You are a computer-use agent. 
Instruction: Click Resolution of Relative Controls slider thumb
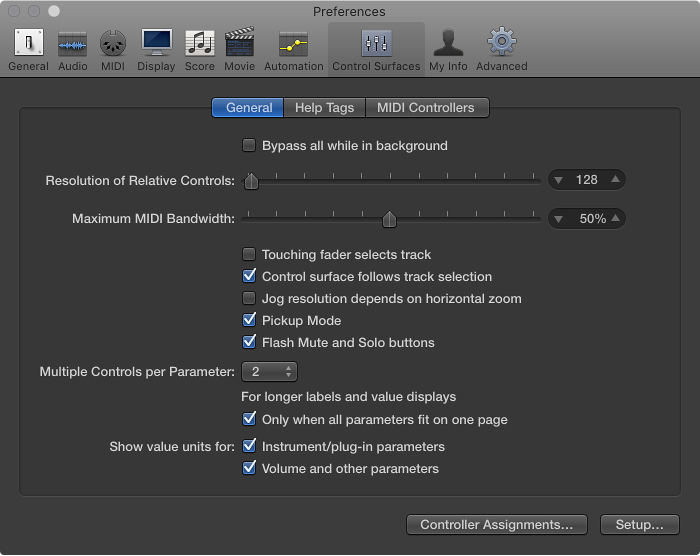point(251,181)
